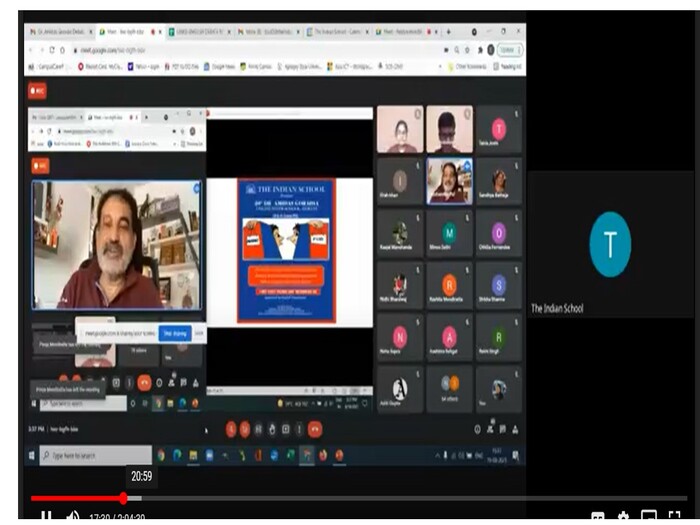Image resolution: width=700 pixels, height=525 pixels.
Task: Open Firefox icon in the taskbar
Action: 323,455
